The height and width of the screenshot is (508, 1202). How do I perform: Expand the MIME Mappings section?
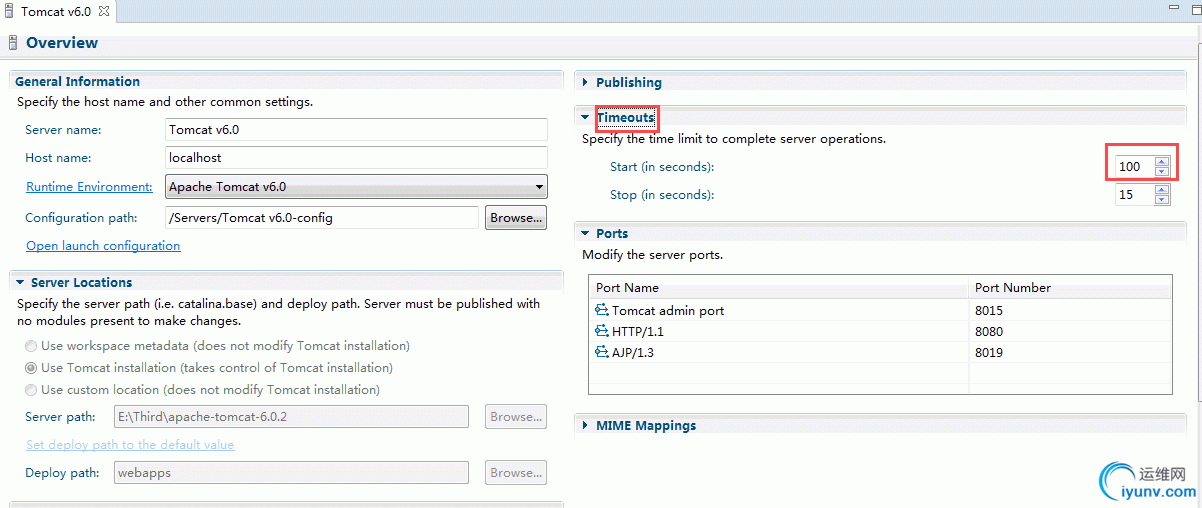(585, 425)
